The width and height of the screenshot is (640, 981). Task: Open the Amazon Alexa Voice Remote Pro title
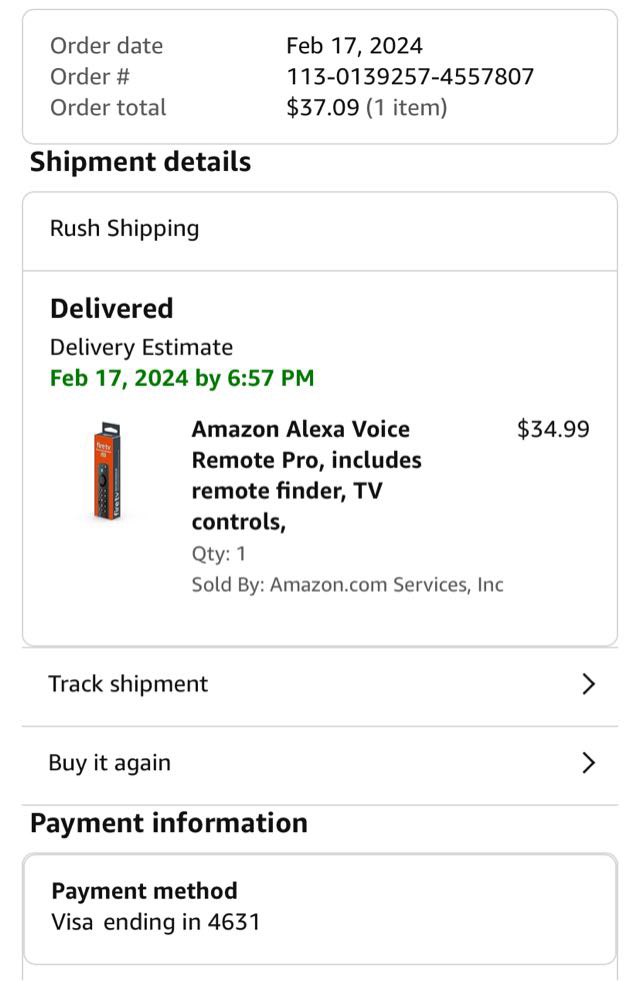point(306,475)
